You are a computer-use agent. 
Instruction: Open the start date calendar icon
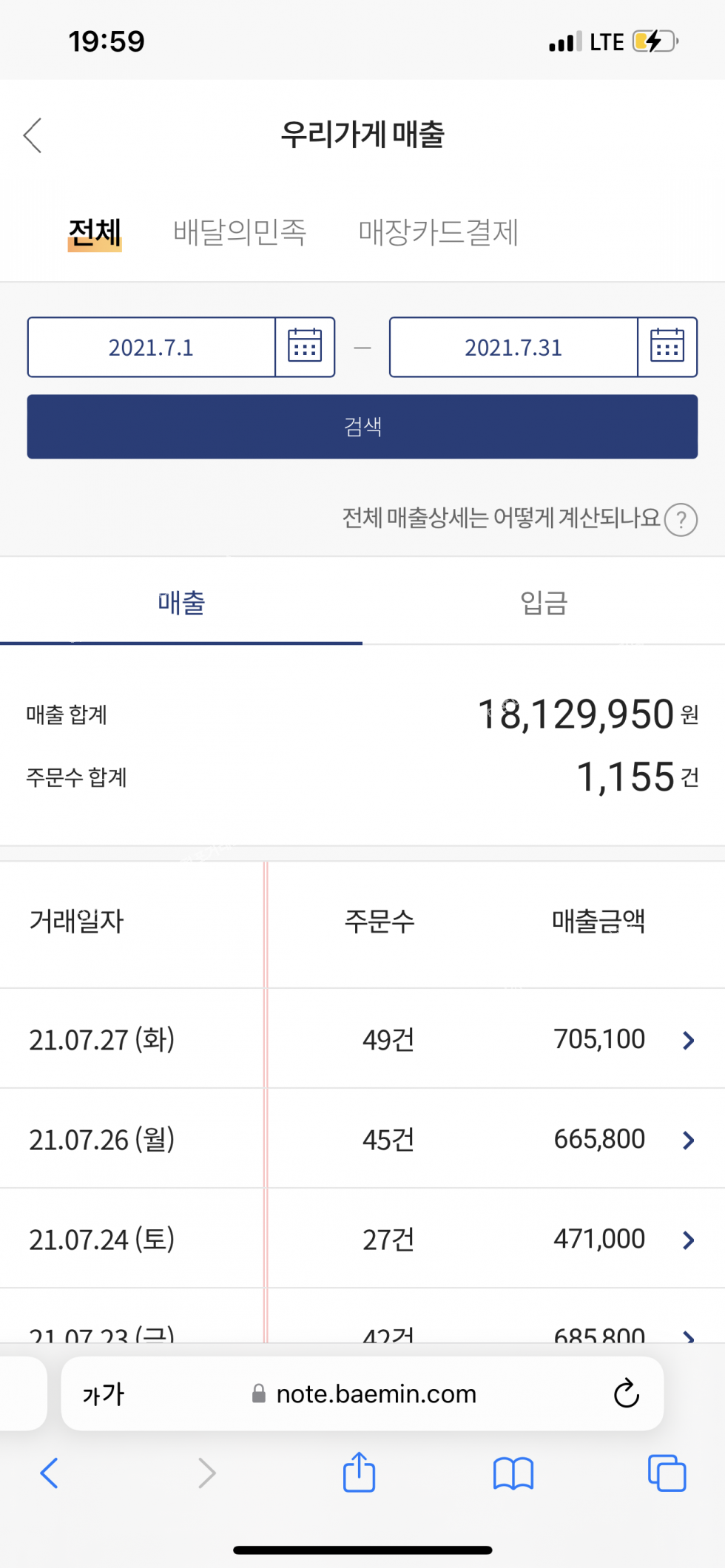pos(305,347)
